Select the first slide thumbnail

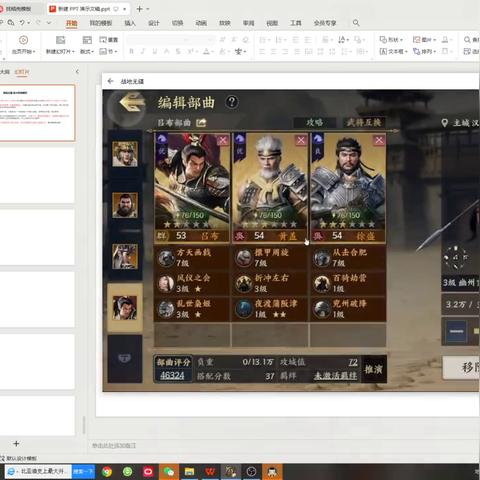pyautogui.click(x=37, y=113)
